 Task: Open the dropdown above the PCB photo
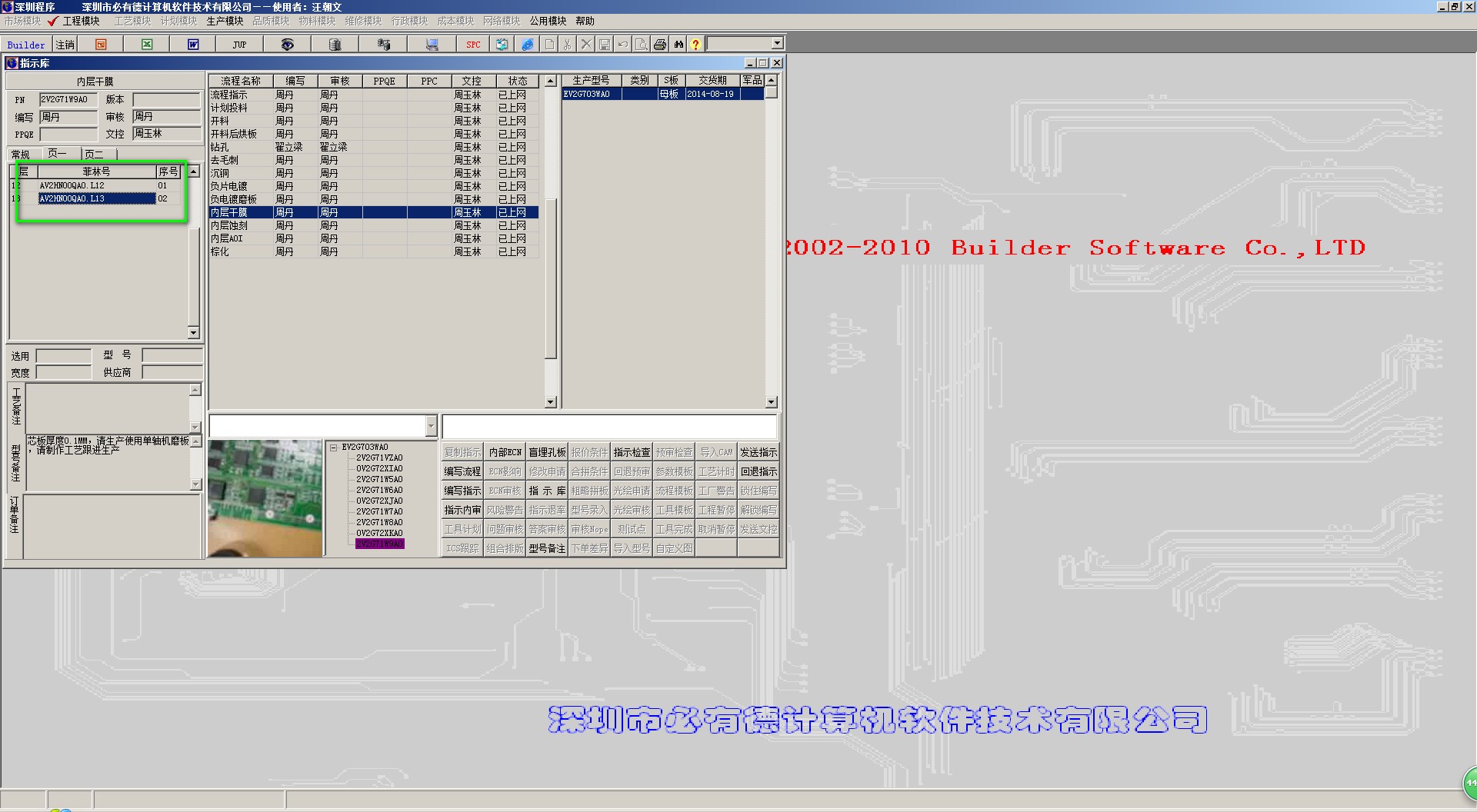coord(430,426)
